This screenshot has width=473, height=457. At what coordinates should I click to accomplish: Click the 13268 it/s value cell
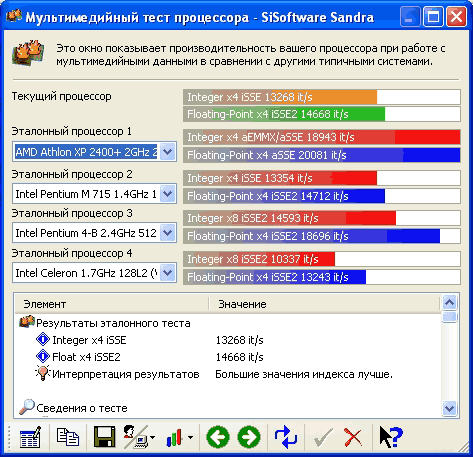coord(240,340)
